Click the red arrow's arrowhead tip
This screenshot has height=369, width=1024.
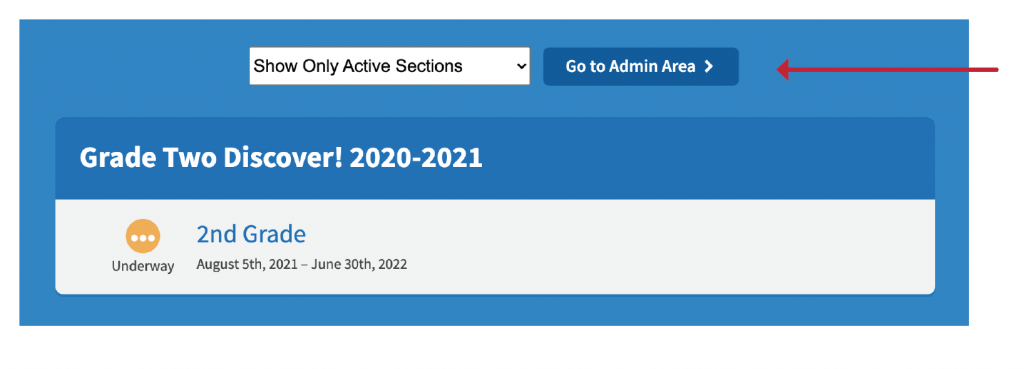point(780,69)
